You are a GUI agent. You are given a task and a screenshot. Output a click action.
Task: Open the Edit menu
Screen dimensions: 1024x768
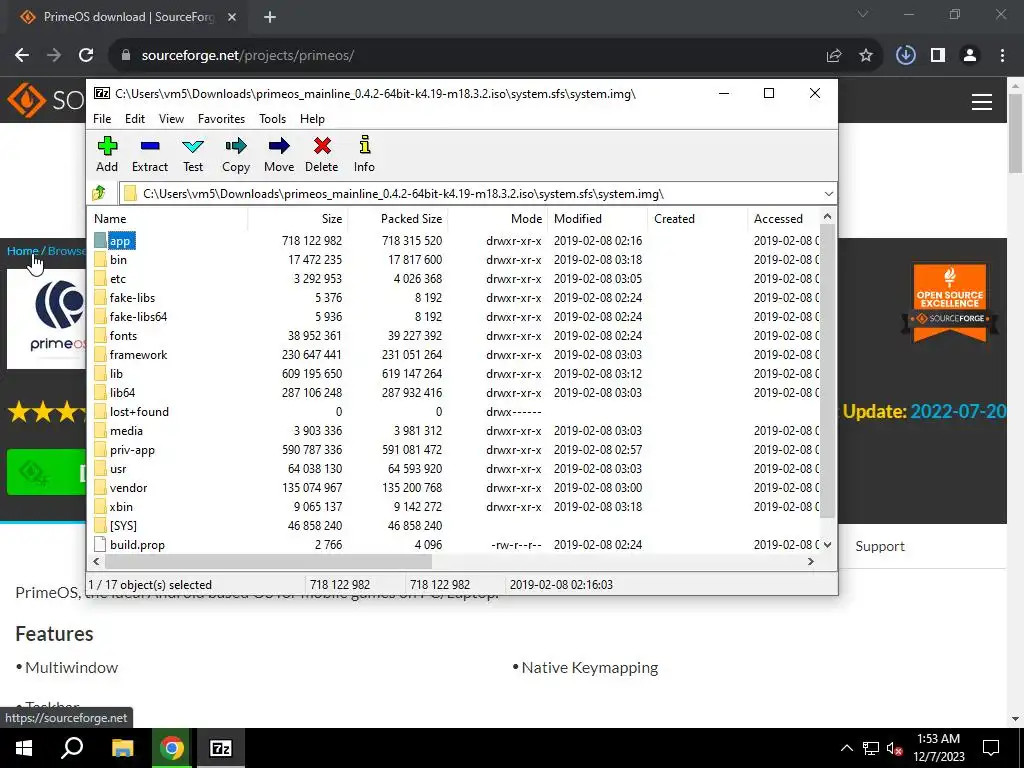click(135, 119)
